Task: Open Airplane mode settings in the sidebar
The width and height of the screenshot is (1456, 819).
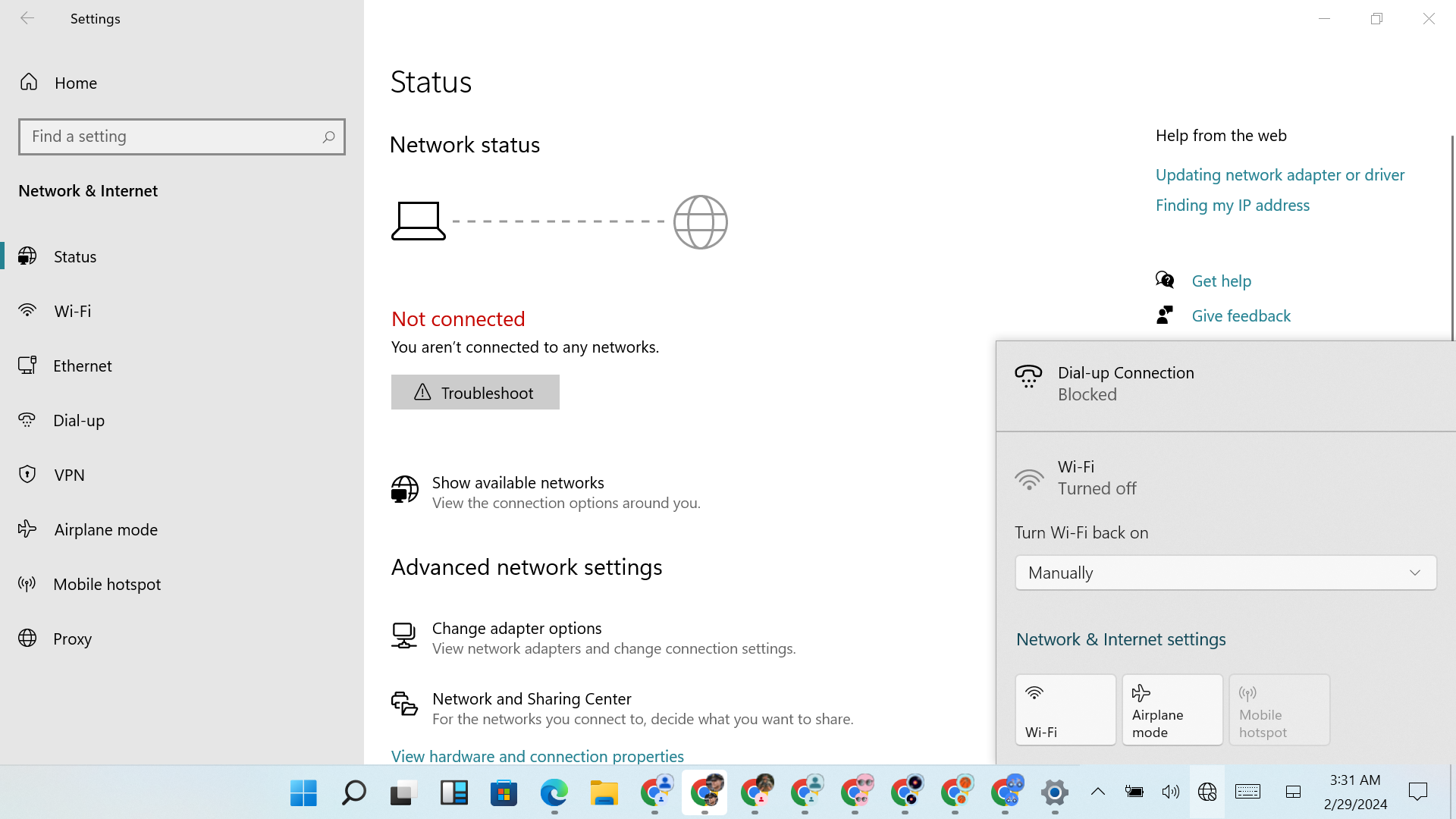Action: (105, 529)
